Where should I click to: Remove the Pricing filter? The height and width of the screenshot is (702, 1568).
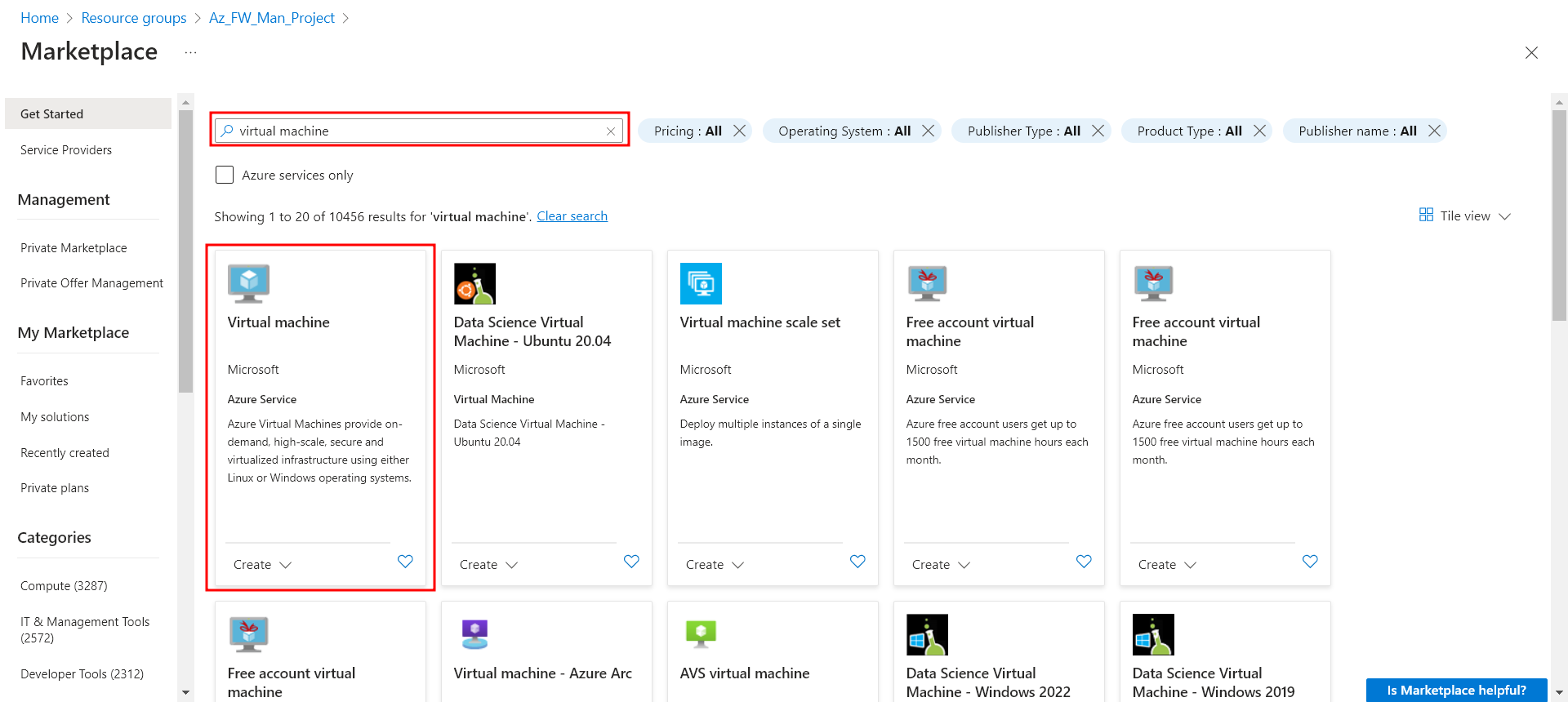point(740,131)
